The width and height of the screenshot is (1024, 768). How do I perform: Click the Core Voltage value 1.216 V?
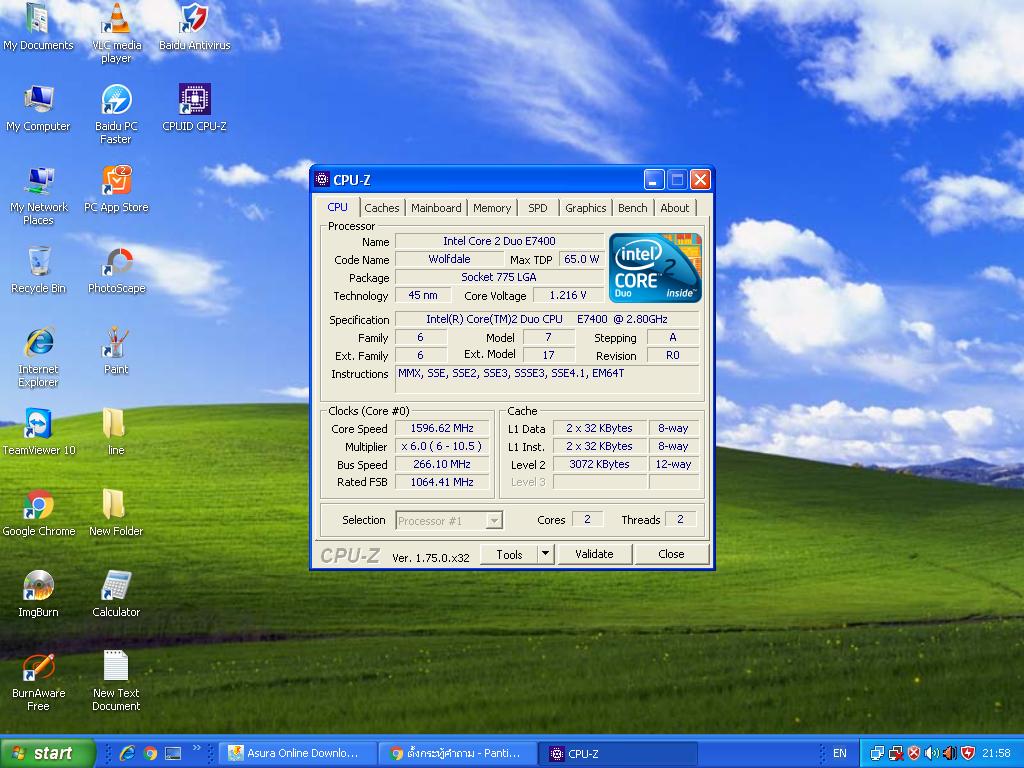(x=568, y=295)
